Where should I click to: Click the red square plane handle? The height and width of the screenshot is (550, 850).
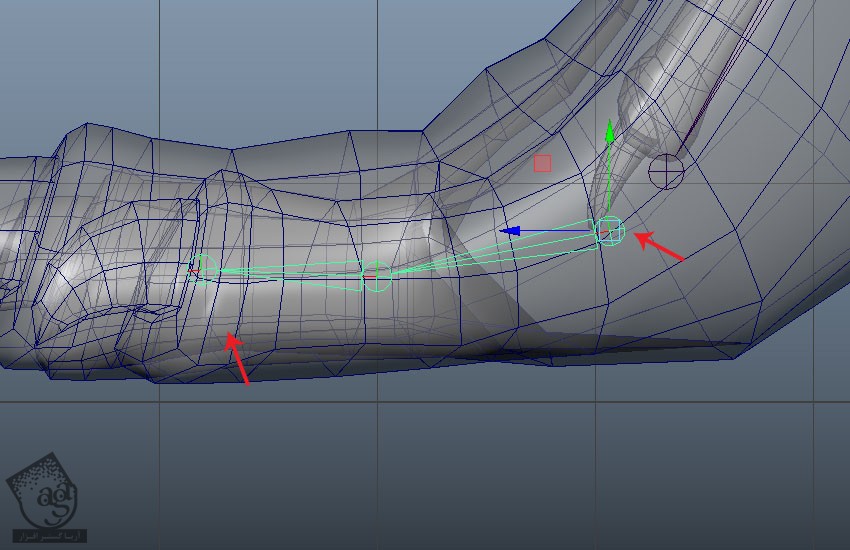542,163
